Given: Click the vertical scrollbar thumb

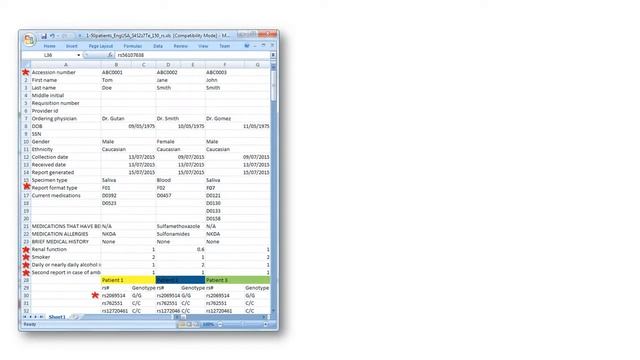Looking at the screenshot, I should tap(273, 85).
